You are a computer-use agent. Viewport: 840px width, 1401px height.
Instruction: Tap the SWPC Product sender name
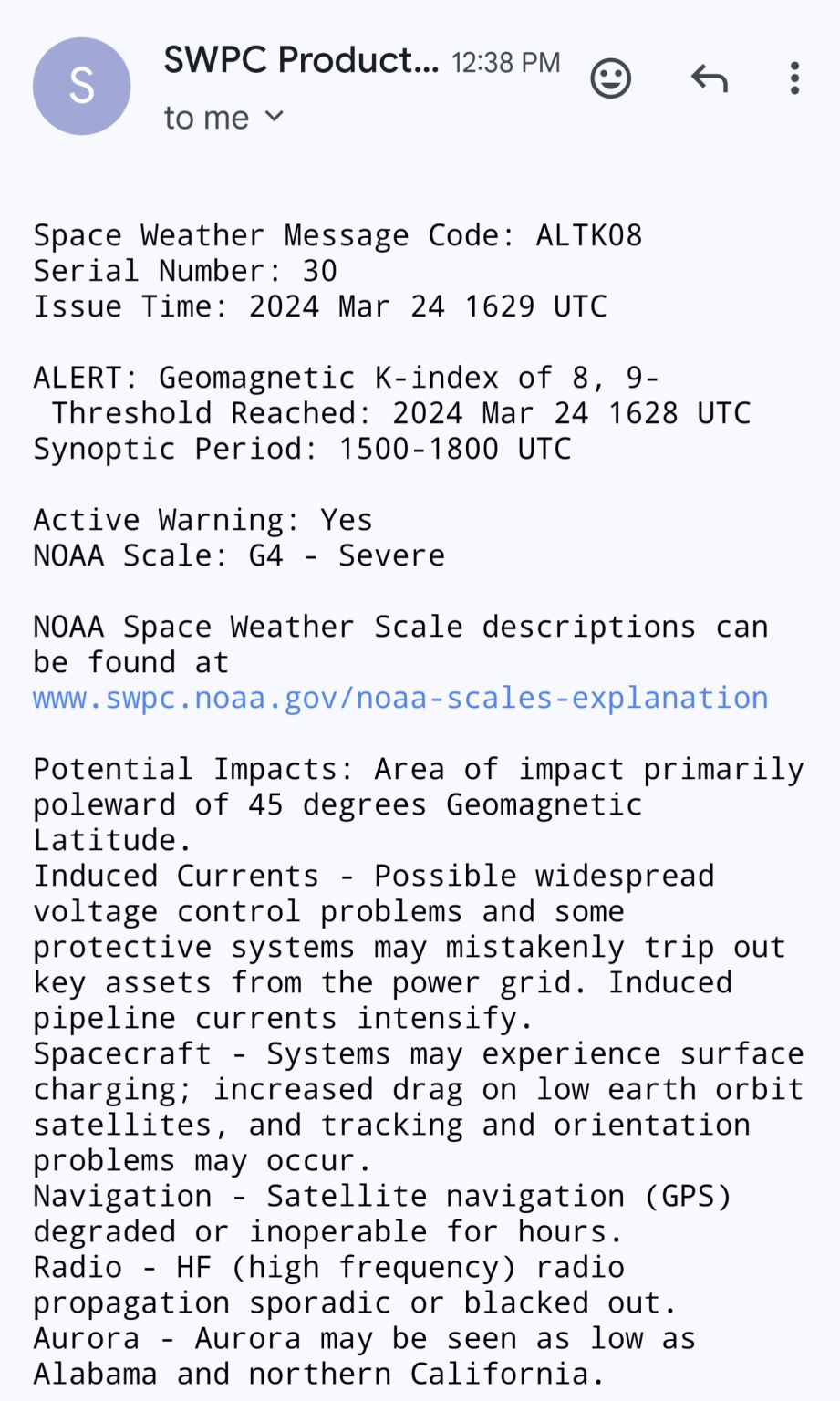[301, 60]
